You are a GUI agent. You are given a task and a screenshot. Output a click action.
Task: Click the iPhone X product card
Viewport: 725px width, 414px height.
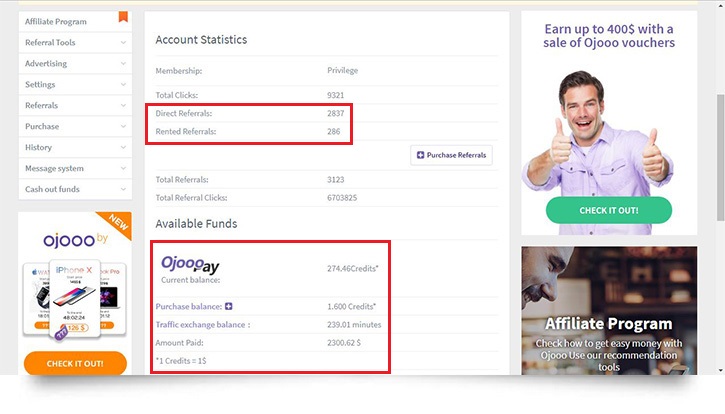[x=75, y=299]
